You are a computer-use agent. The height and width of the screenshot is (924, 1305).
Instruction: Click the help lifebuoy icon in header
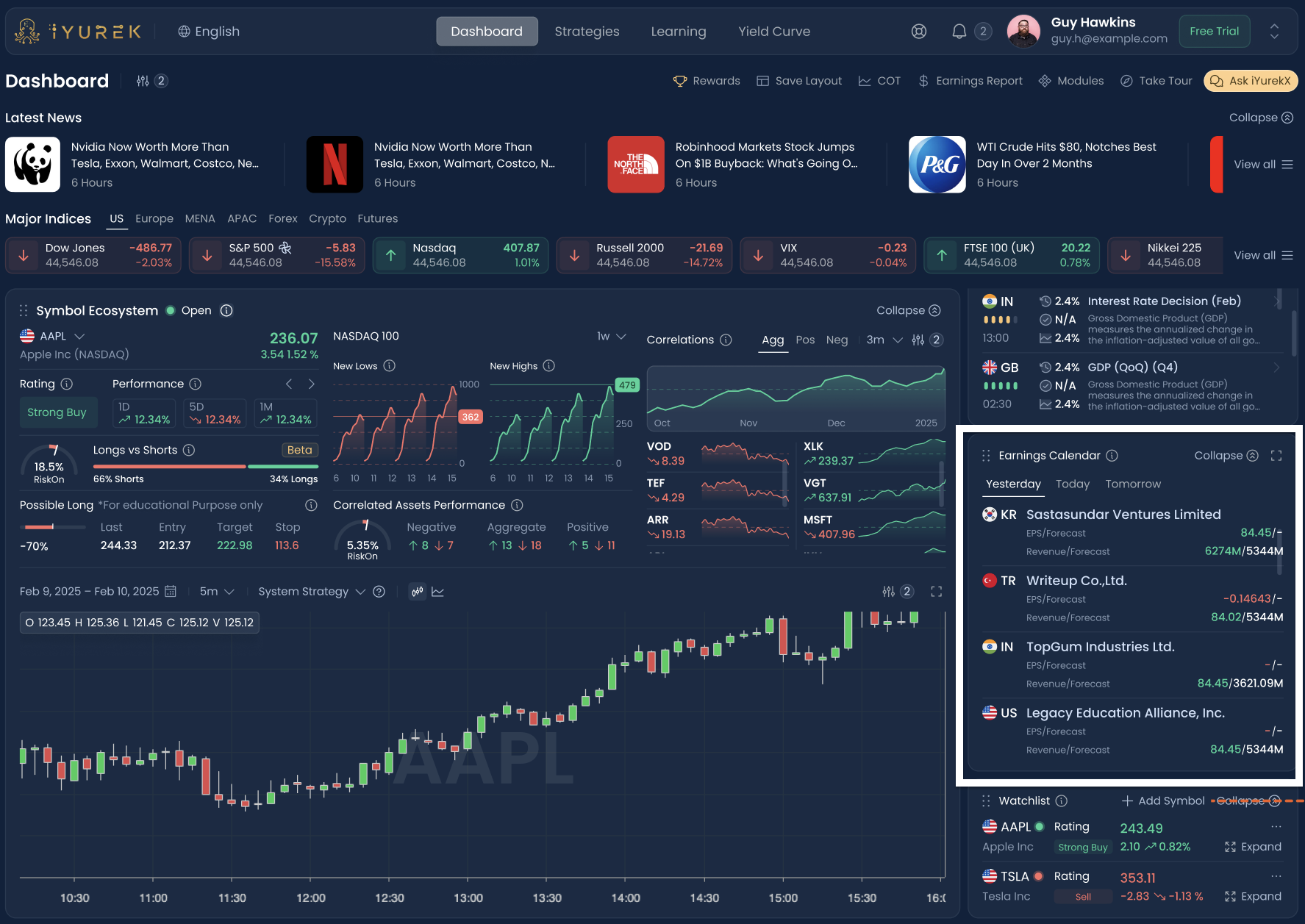click(919, 32)
